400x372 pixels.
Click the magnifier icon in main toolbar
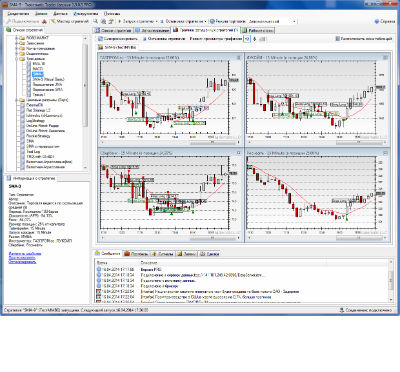pyautogui.click(x=96, y=21)
